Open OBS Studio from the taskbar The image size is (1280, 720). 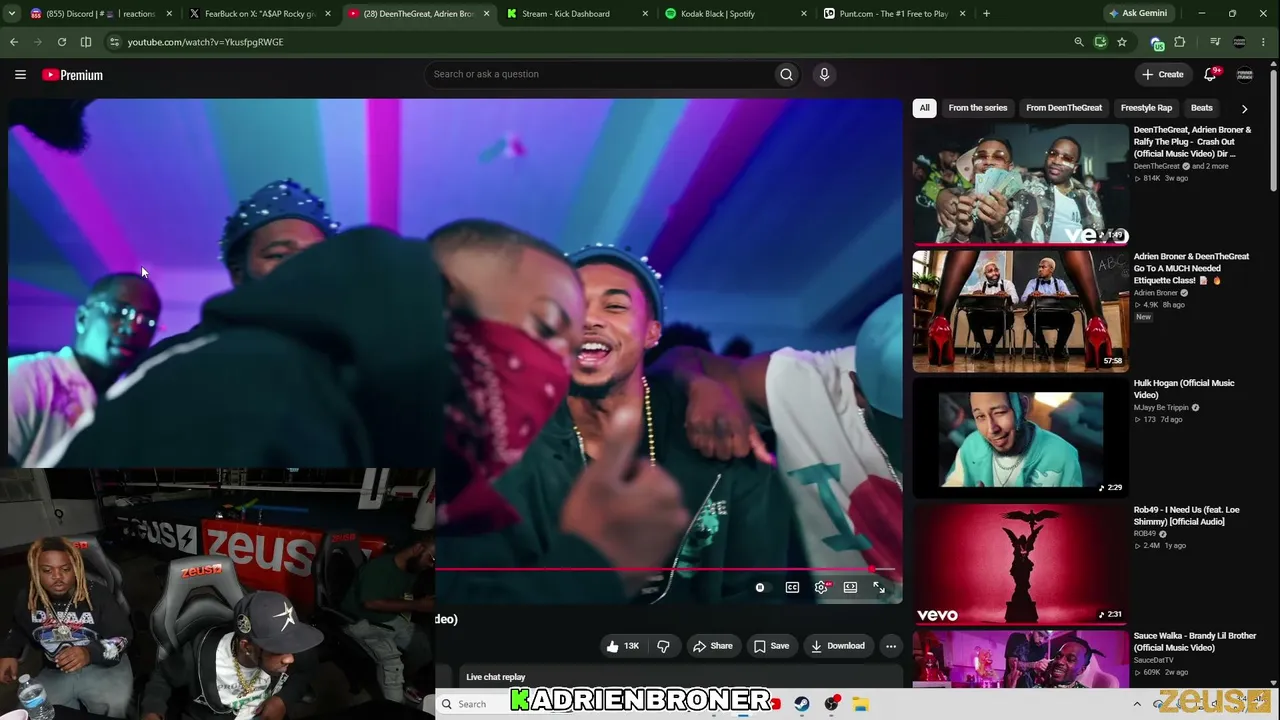point(831,704)
